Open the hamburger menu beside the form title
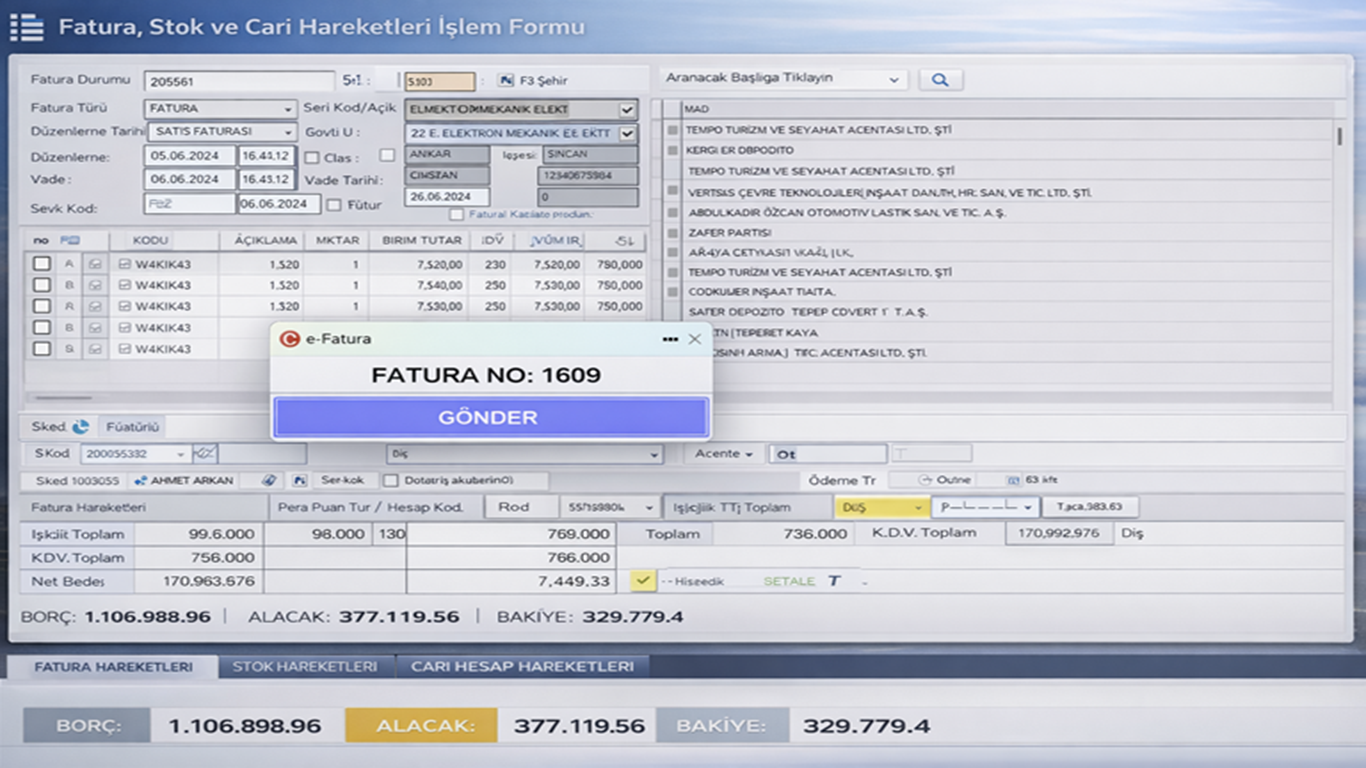 pyautogui.click(x=26, y=27)
